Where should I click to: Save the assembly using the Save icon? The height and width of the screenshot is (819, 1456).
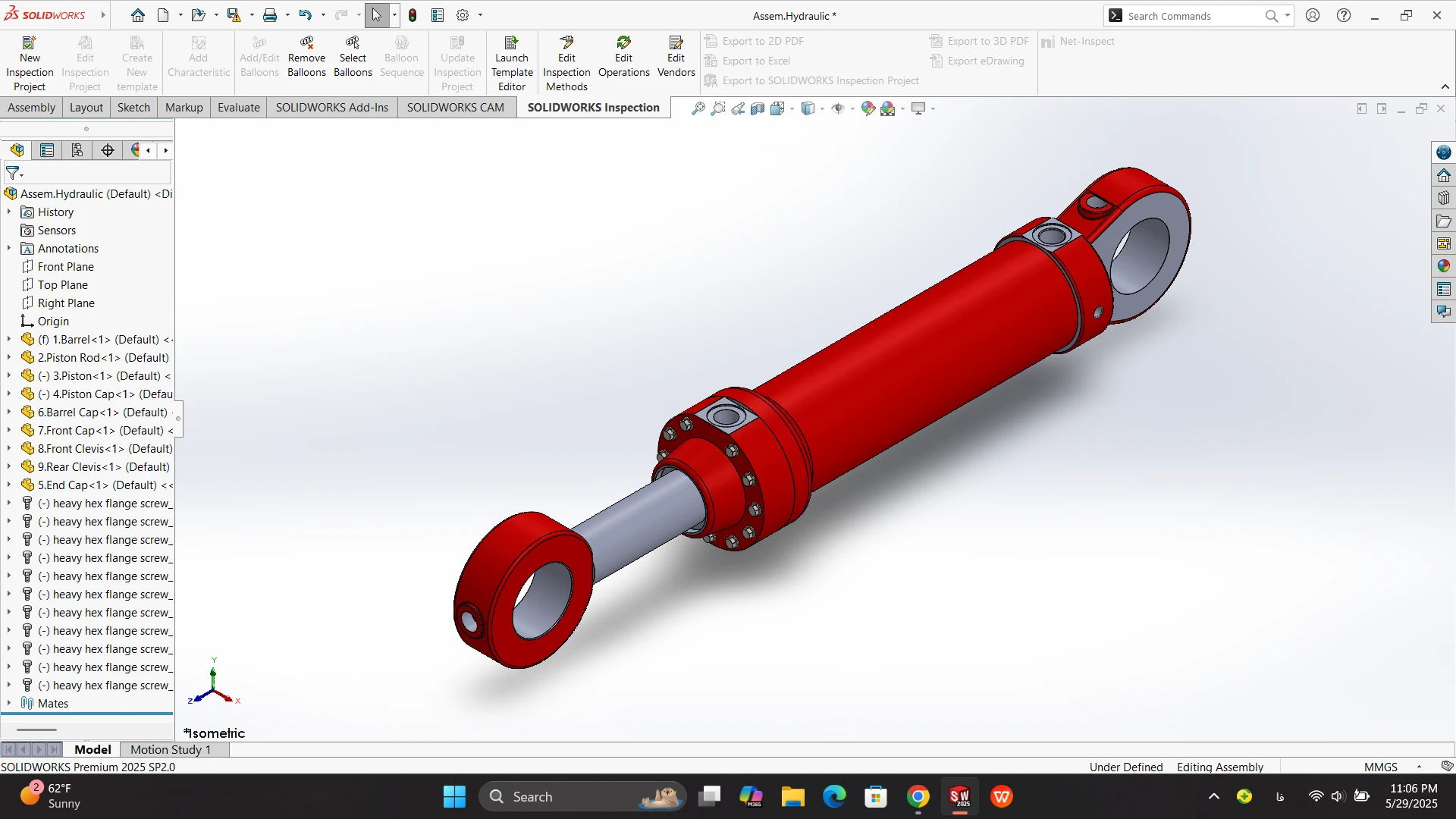(x=234, y=15)
